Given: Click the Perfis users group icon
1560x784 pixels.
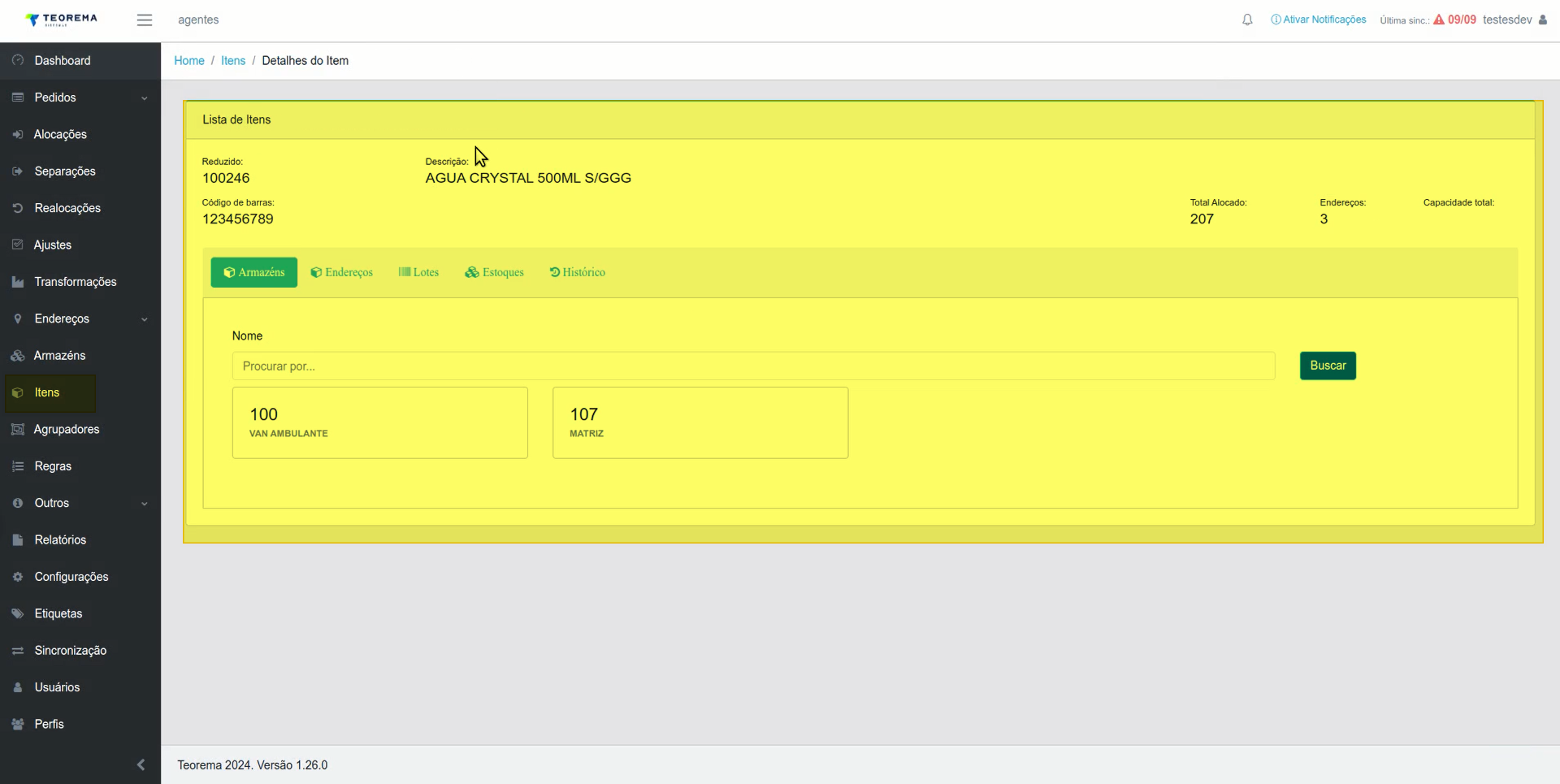Looking at the screenshot, I should (18, 724).
